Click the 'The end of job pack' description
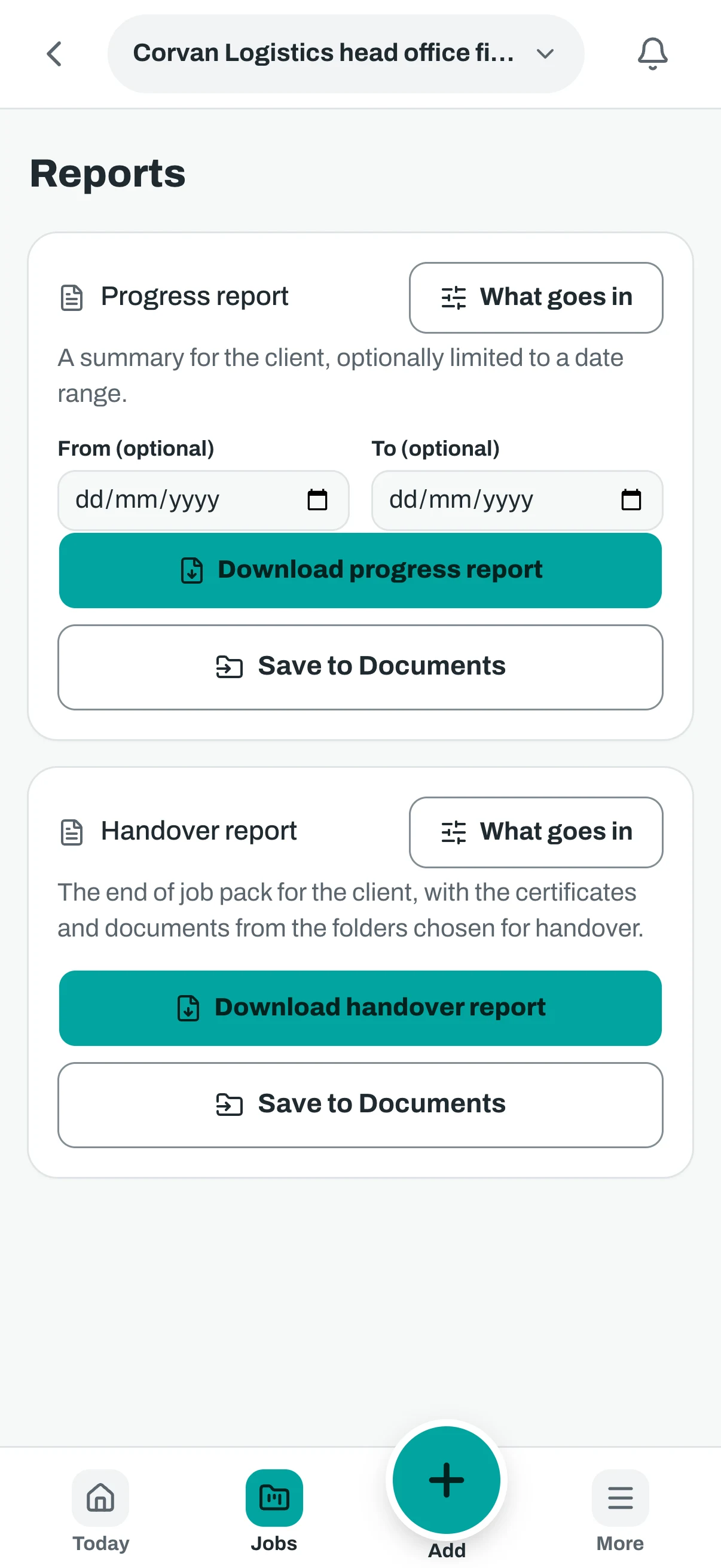721x1568 pixels. pos(350,910)
